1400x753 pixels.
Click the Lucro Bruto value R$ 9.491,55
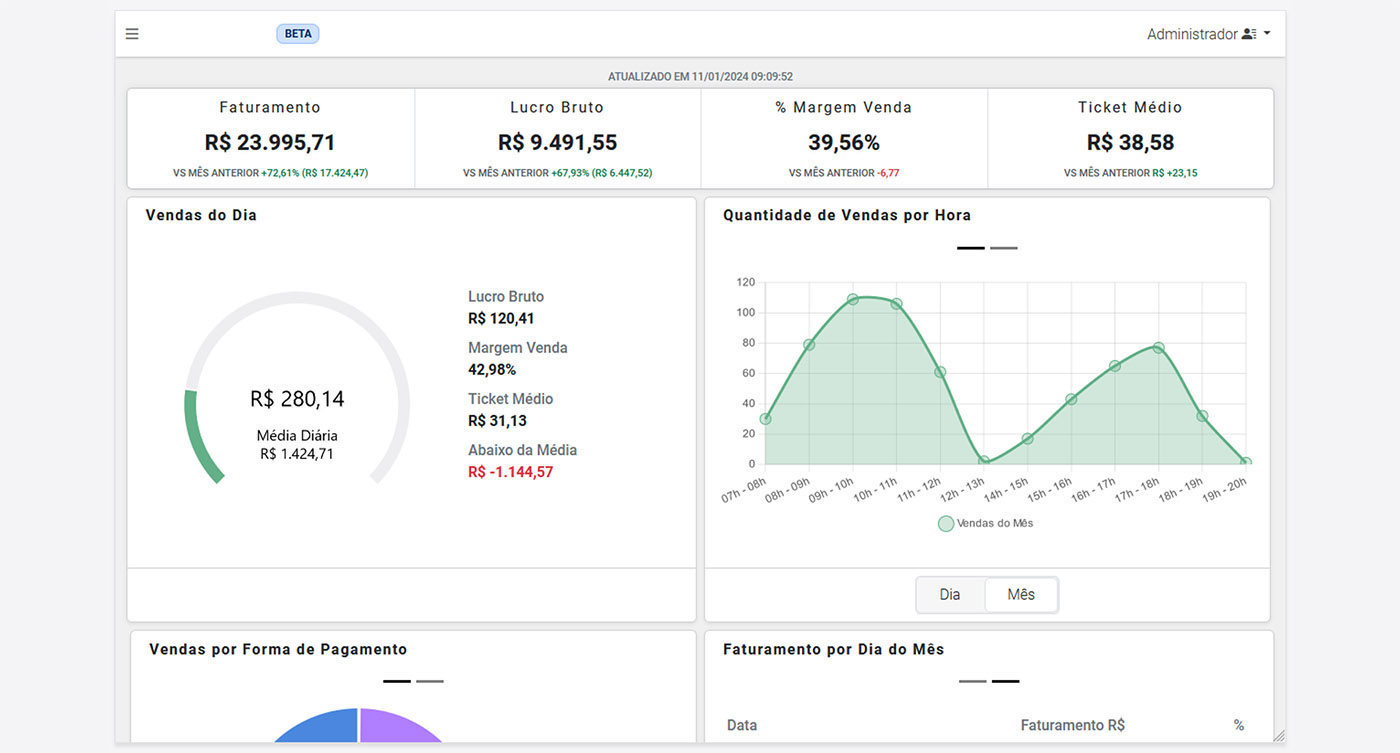(x=557, y=143)
